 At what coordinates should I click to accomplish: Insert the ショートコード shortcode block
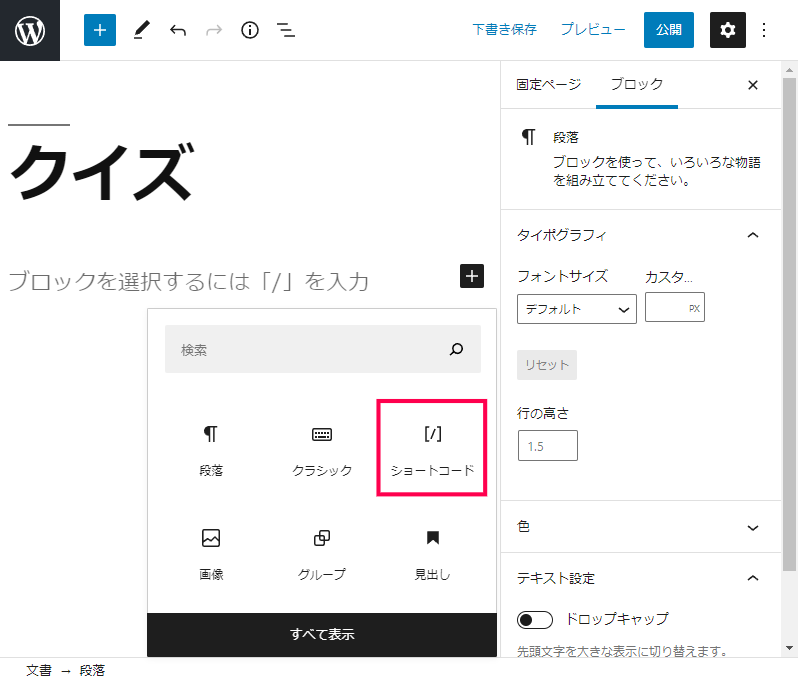point(432,448)
